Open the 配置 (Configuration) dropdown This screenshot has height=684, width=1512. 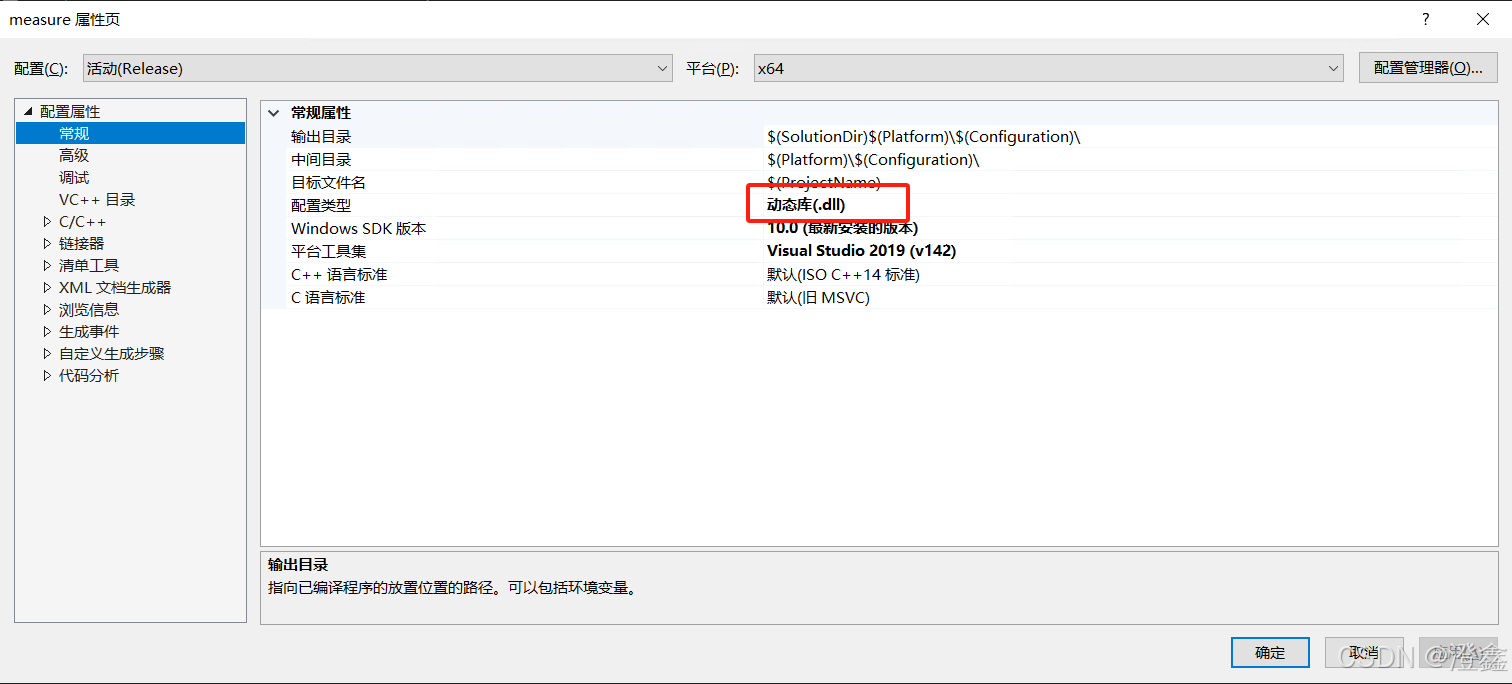point(377,68)
